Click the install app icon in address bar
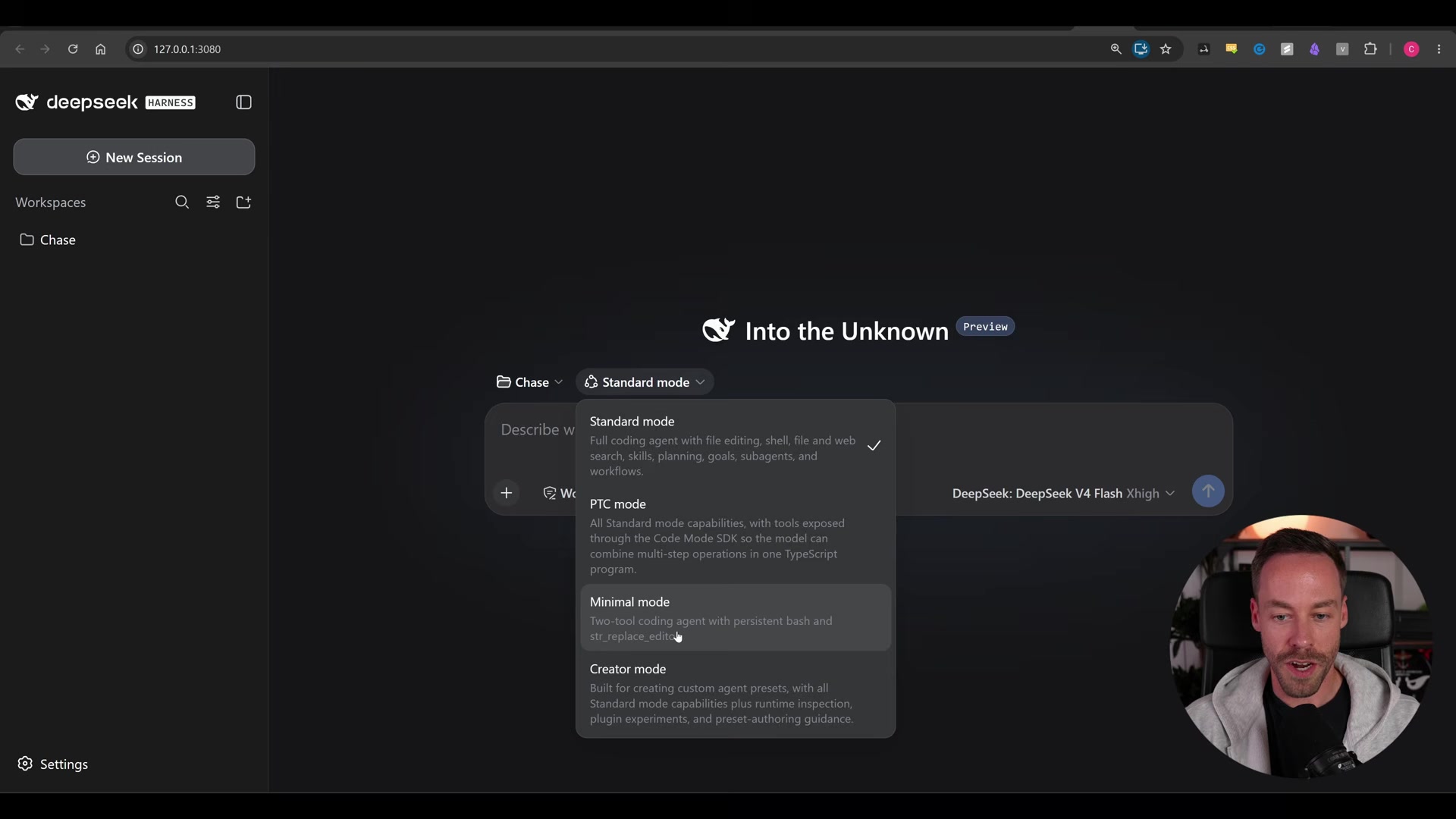1456x819 pixels. (1141, 49)
